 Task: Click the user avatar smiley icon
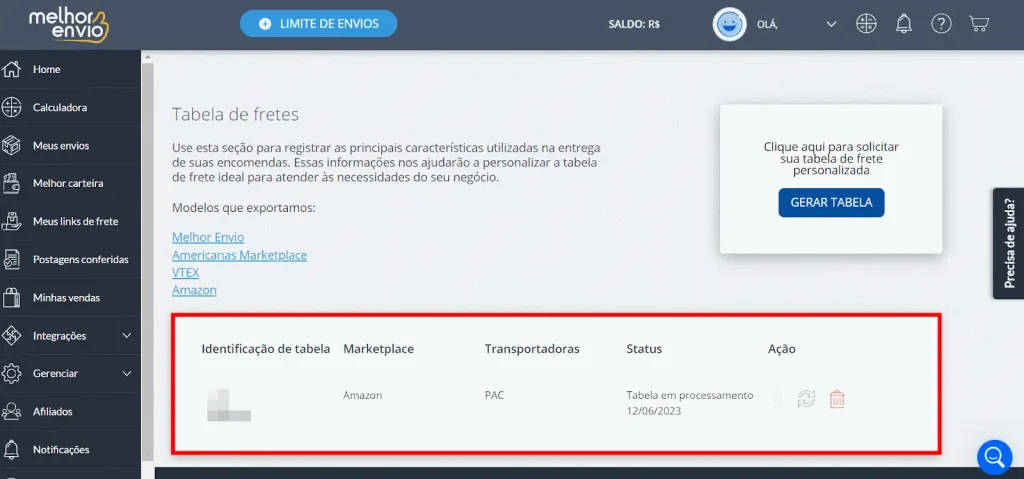coord(729,24)
